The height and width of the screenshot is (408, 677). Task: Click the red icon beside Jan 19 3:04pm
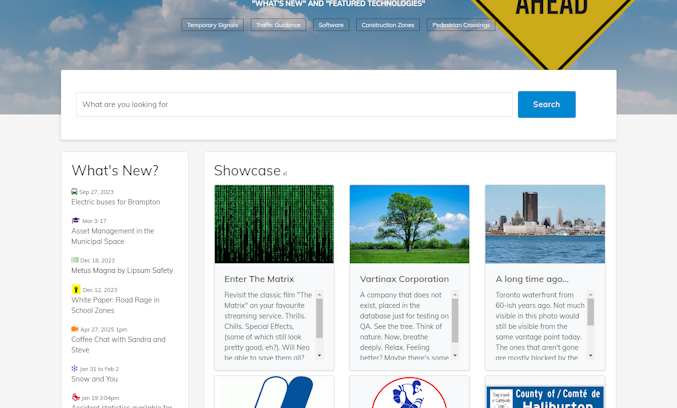[76, 397]
